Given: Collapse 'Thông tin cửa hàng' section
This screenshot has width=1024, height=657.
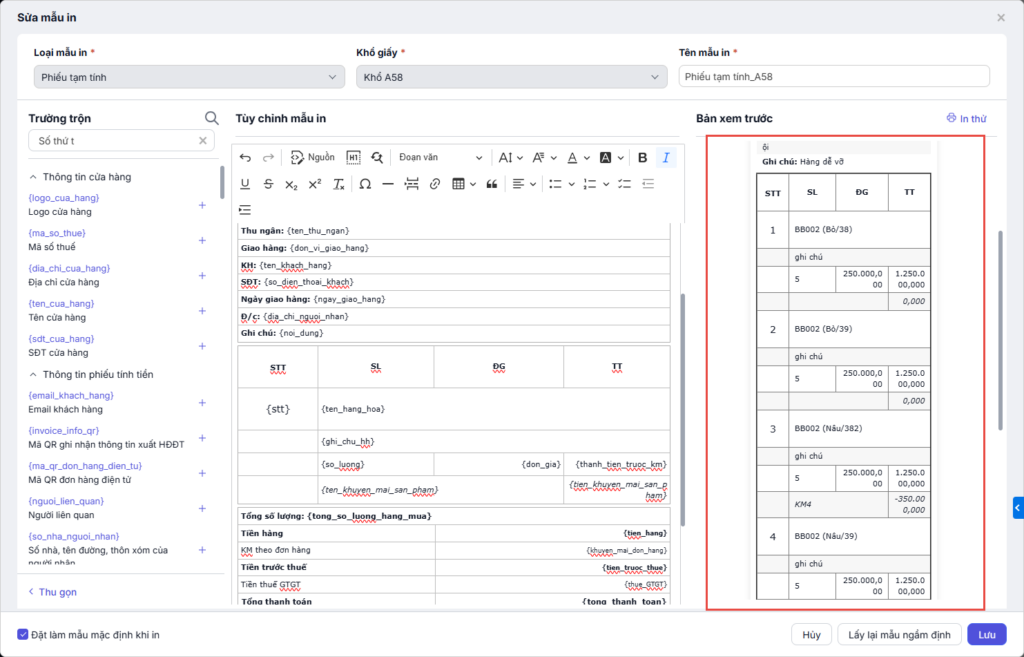Looking at the screenshot, I should (x=32, y=177).
